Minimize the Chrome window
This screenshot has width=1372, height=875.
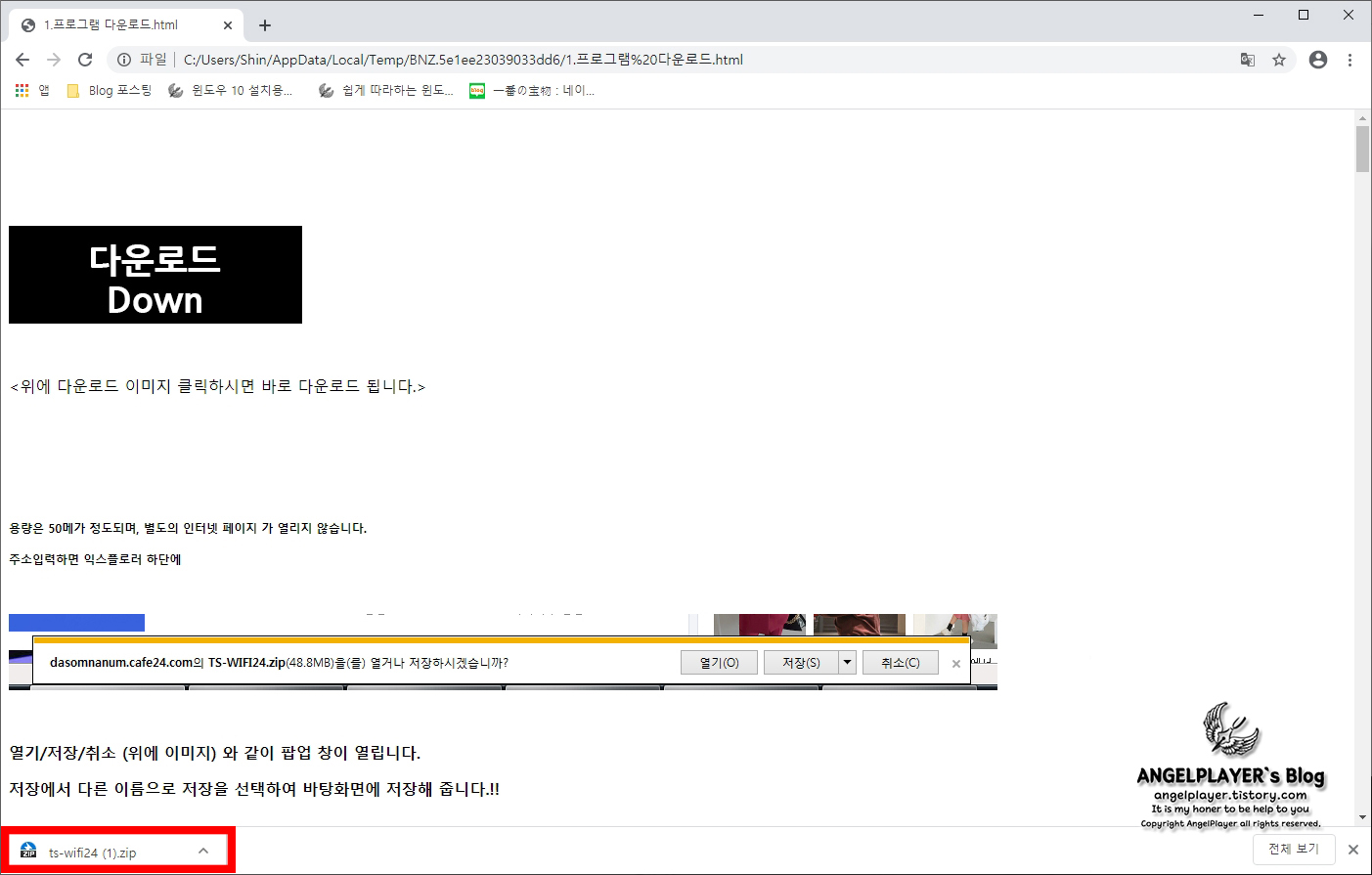click(1259, 15)
